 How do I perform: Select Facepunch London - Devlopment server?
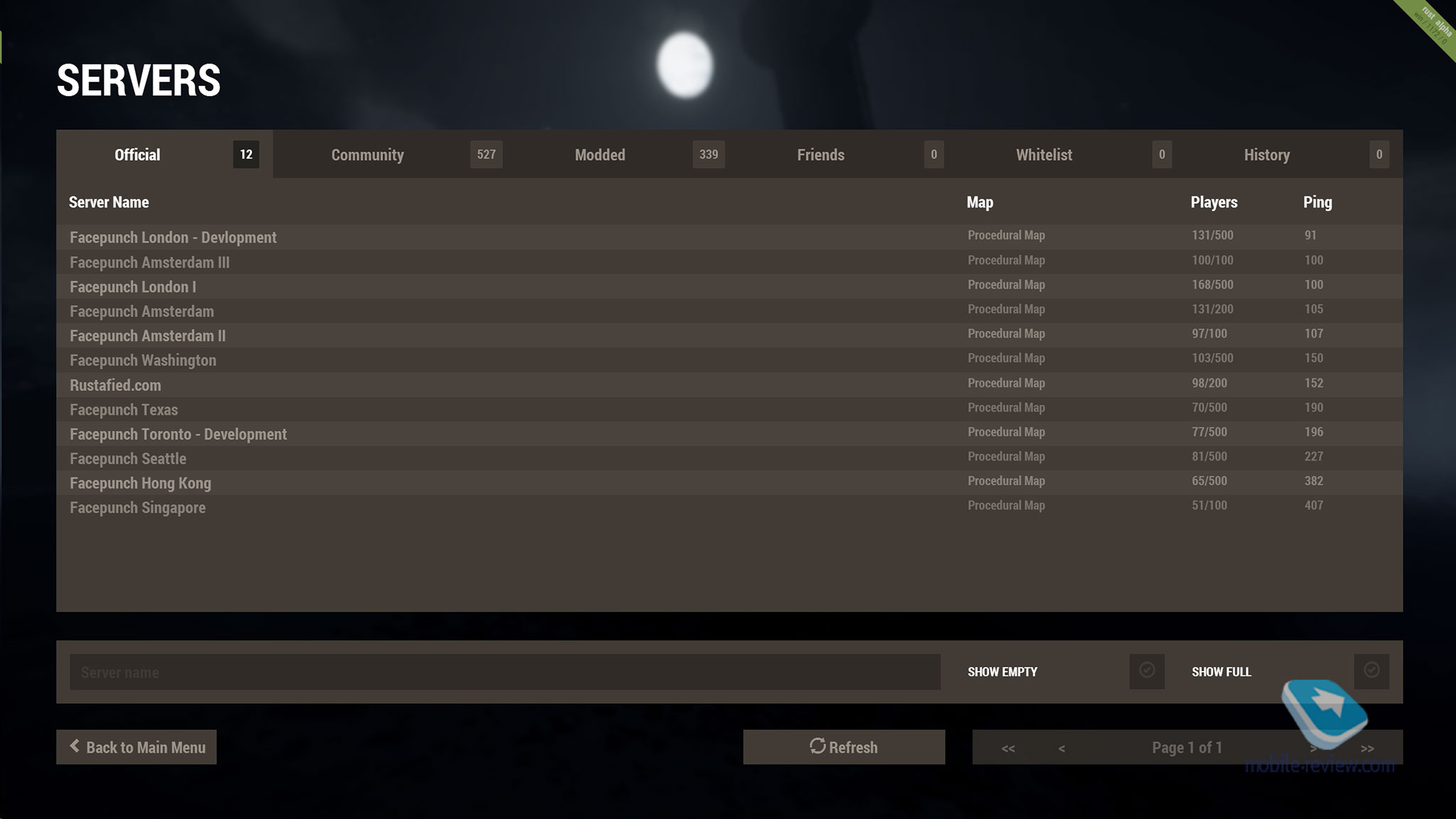pyautogui.click(x=173, y=237)
